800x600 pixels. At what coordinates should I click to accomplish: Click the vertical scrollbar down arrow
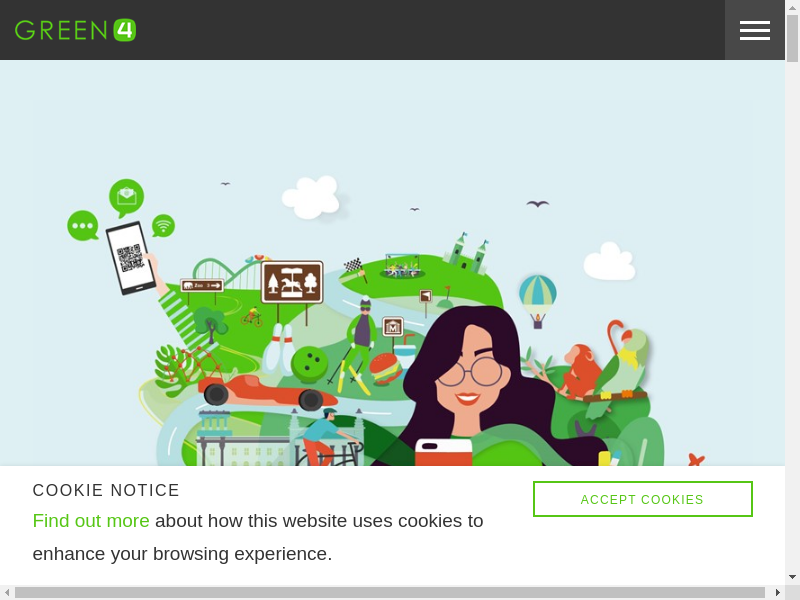(x=792, y=577)
